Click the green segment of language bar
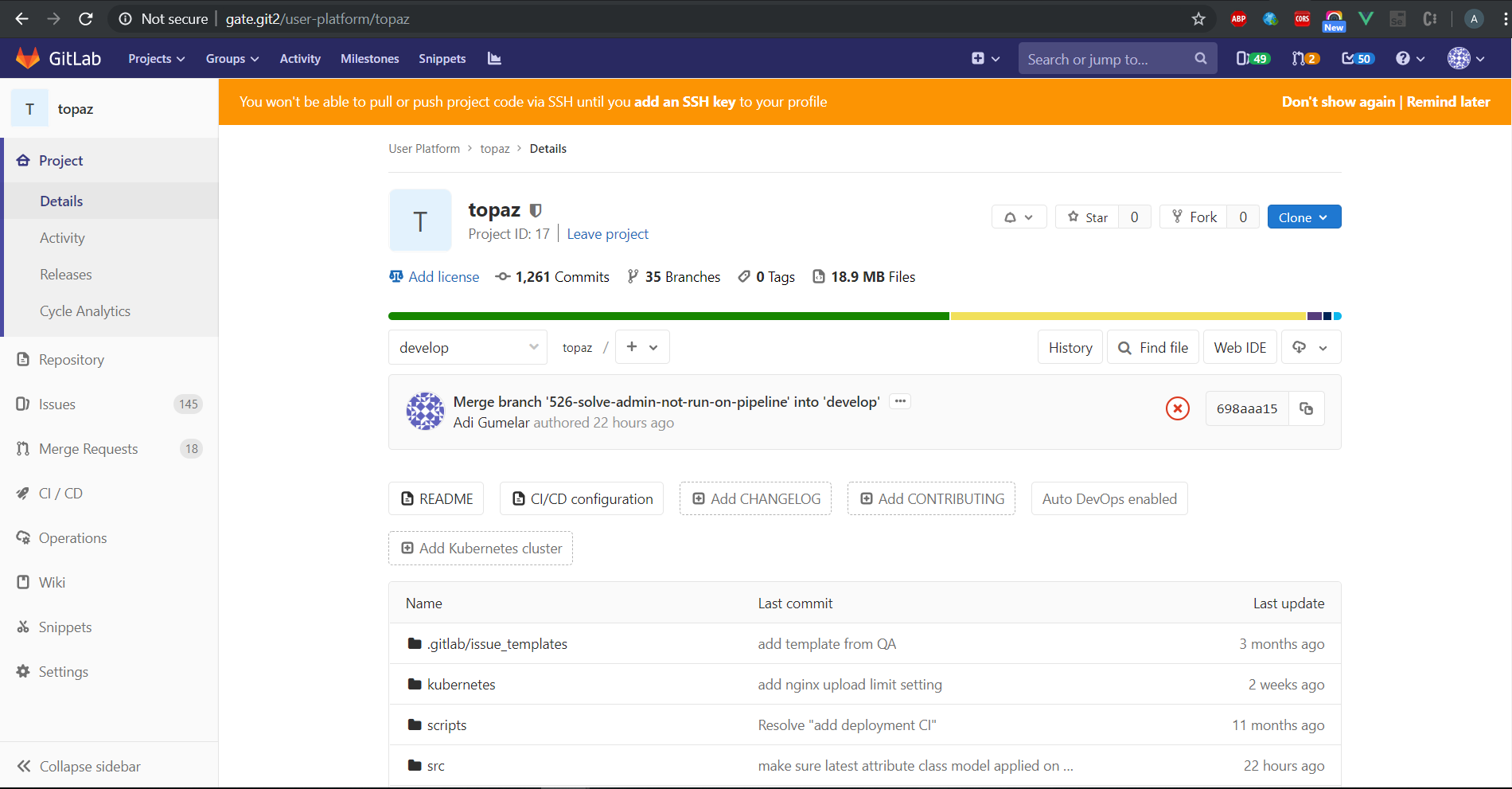Image resolution: width=1512 pixels, height=789 pixels. 668,316
